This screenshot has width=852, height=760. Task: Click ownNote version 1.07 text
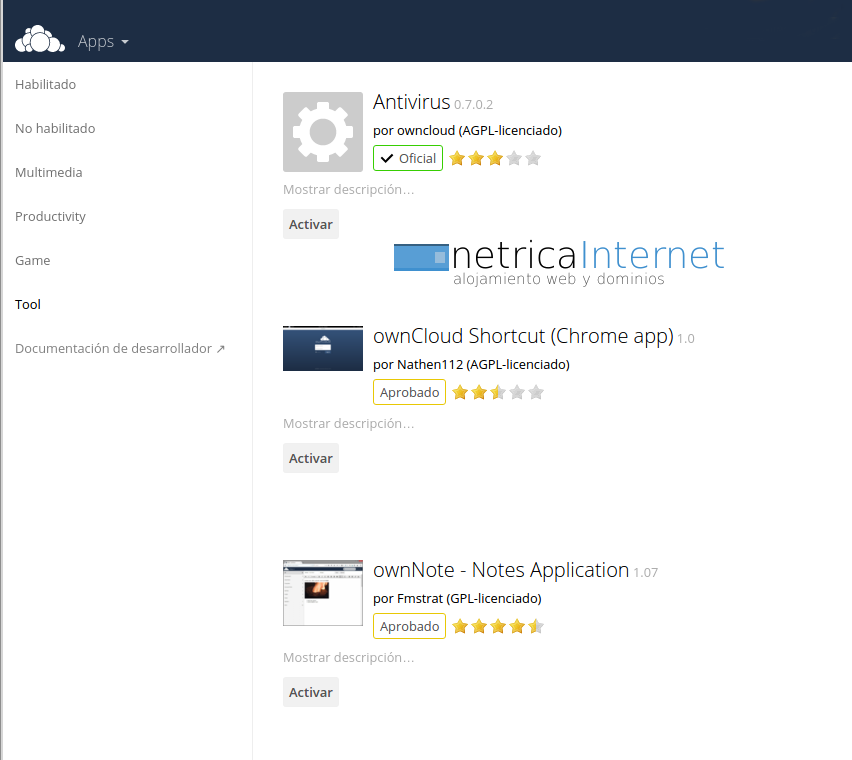[x=646, y=573]
